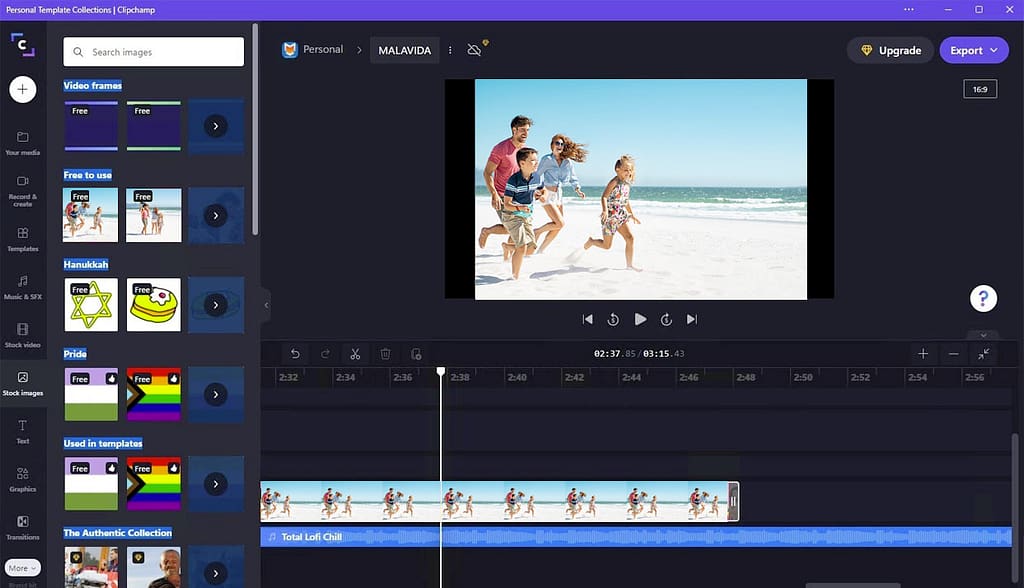Open the project options three-dot menu
Viewport: 1024px width, 588px height.
click(450, 49)
